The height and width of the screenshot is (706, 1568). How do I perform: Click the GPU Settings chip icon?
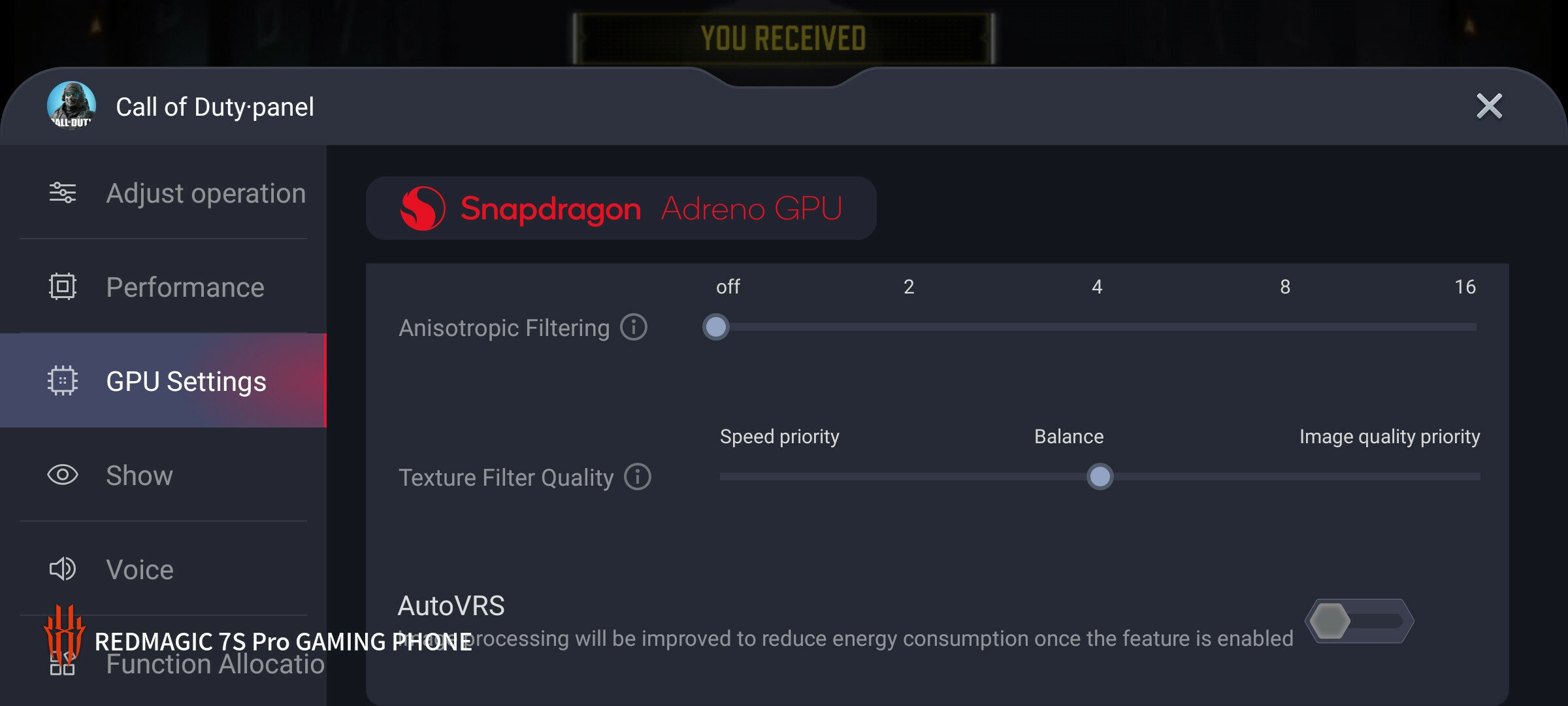(x=63, y=380)
